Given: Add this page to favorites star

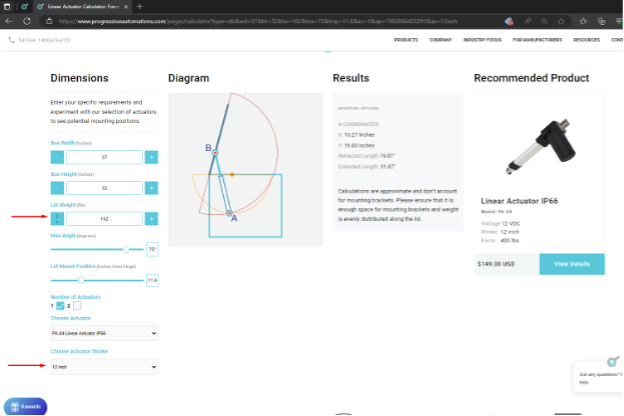Looking at the screenshot, I should [561, 21].
